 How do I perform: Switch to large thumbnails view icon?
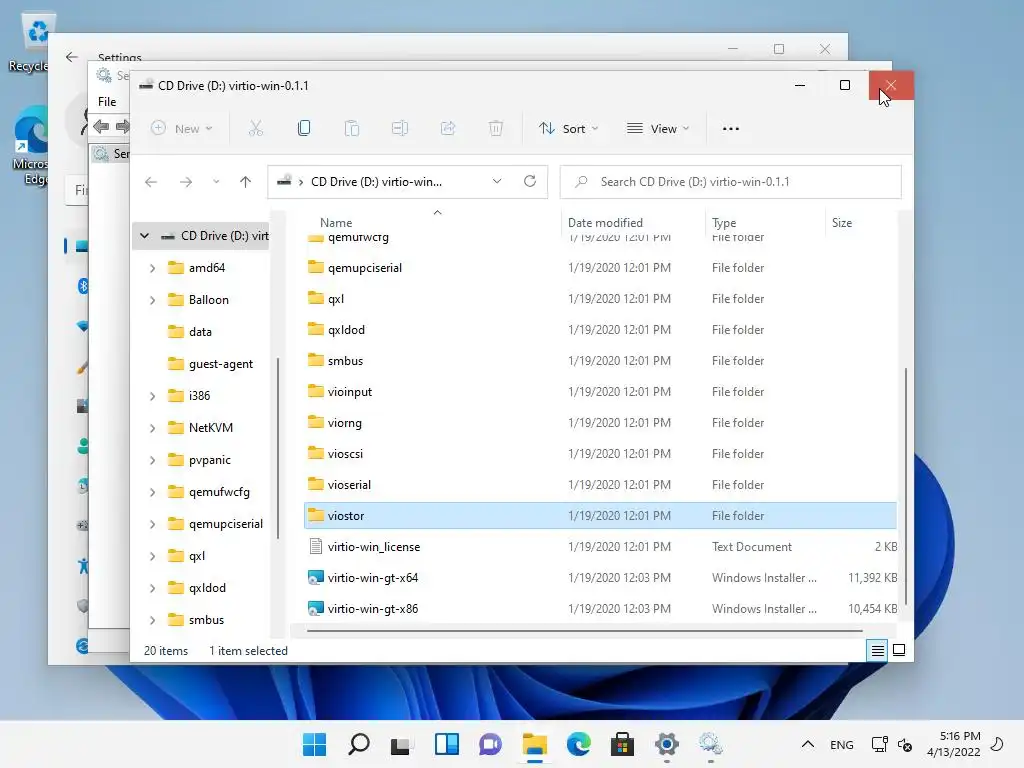899,650
